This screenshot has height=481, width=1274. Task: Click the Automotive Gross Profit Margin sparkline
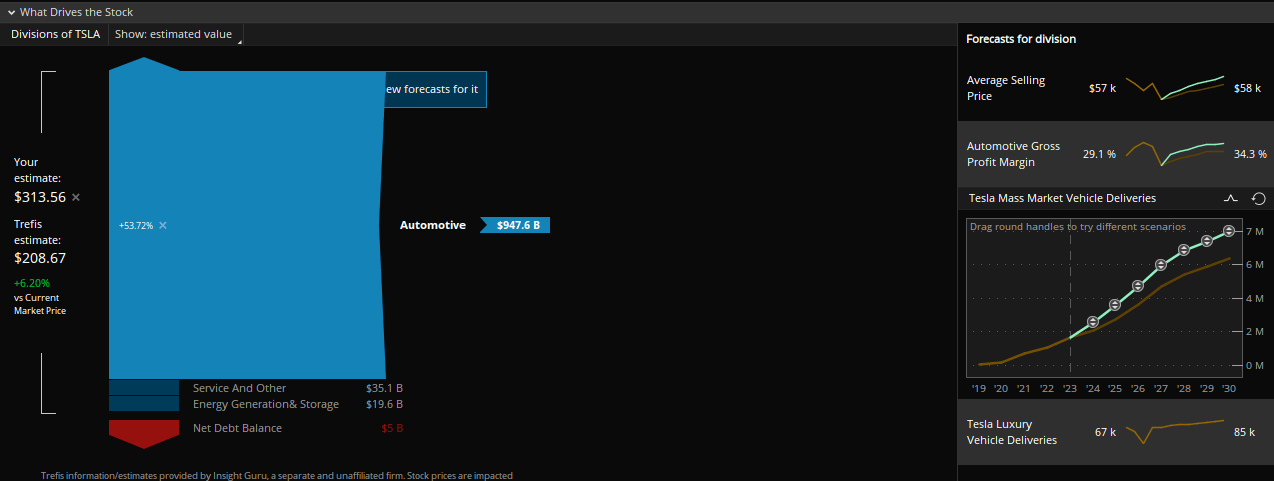pos(1175,154)
